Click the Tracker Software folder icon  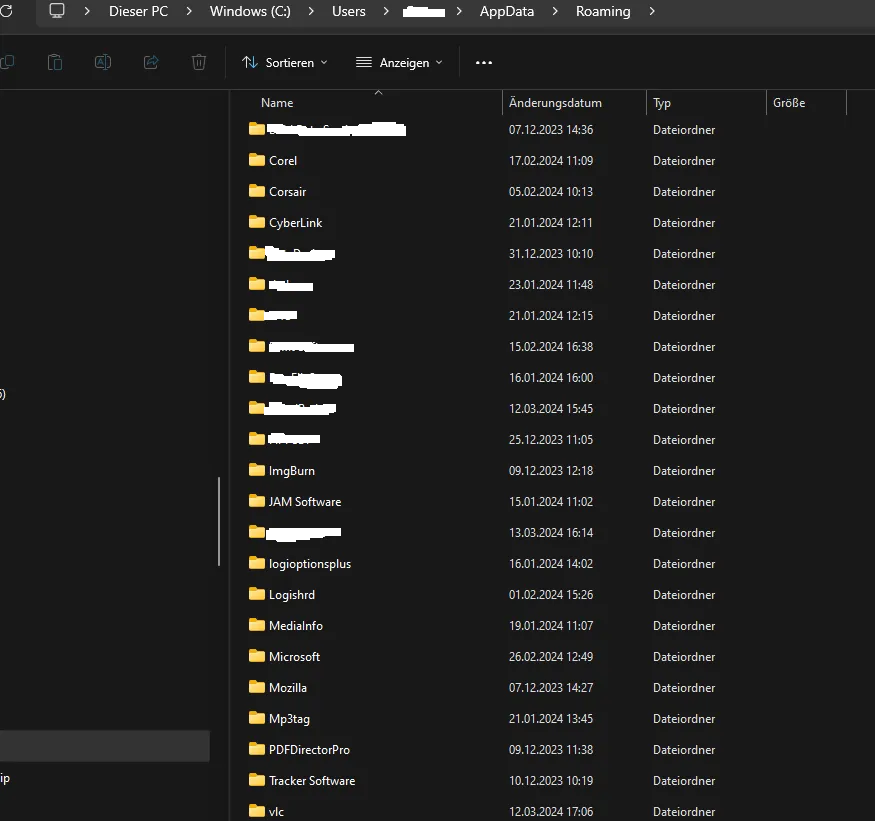point(257,780)
